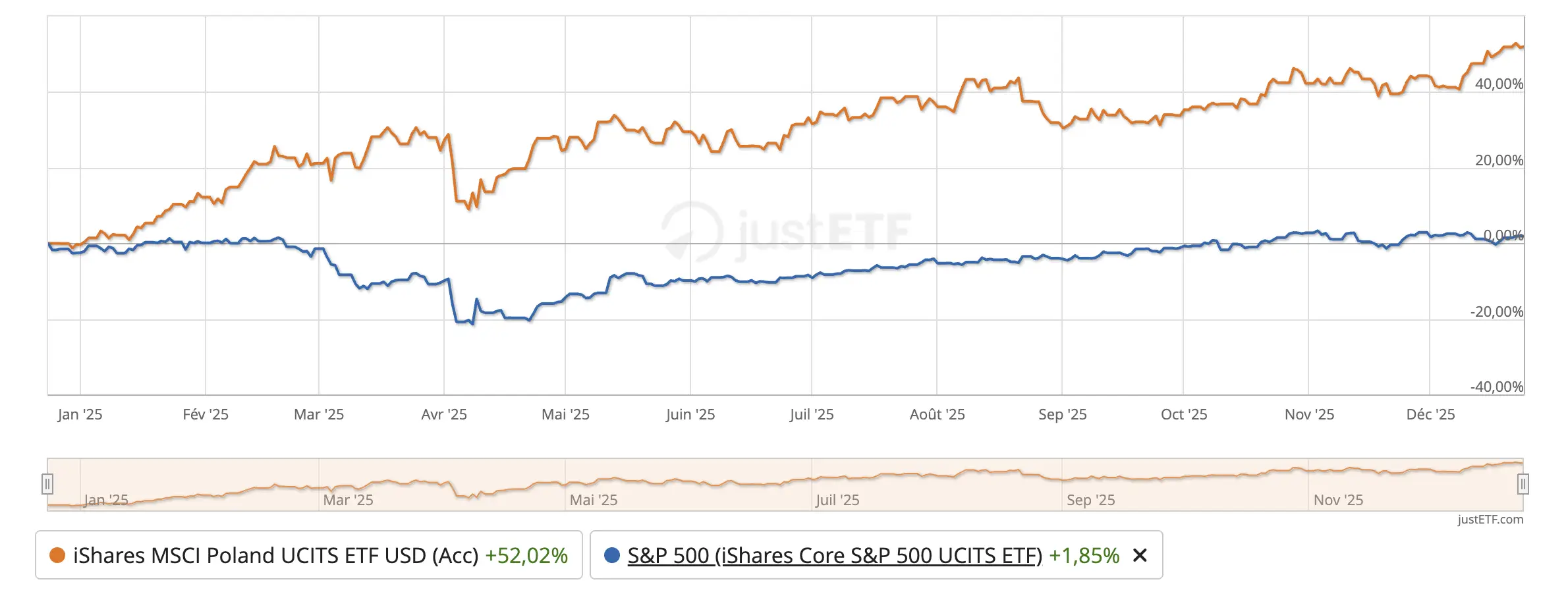Click the -20,00% y-axis label
1568x594 pixels.
pos(1497,311)
